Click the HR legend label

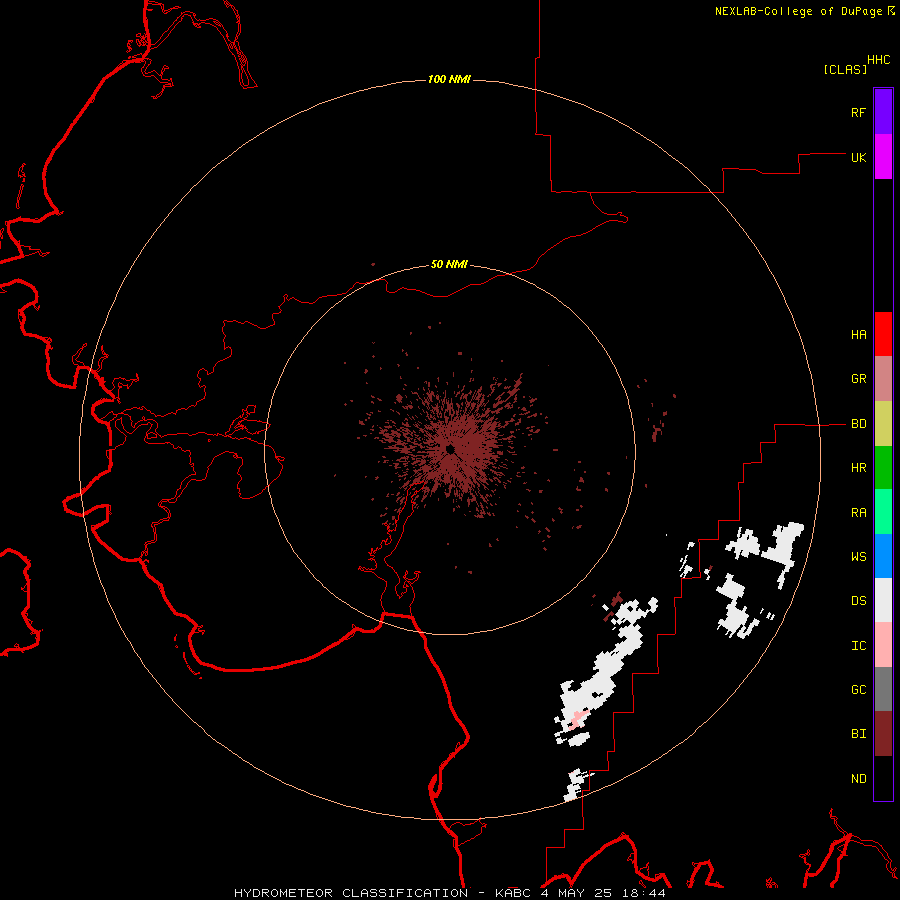858,468
